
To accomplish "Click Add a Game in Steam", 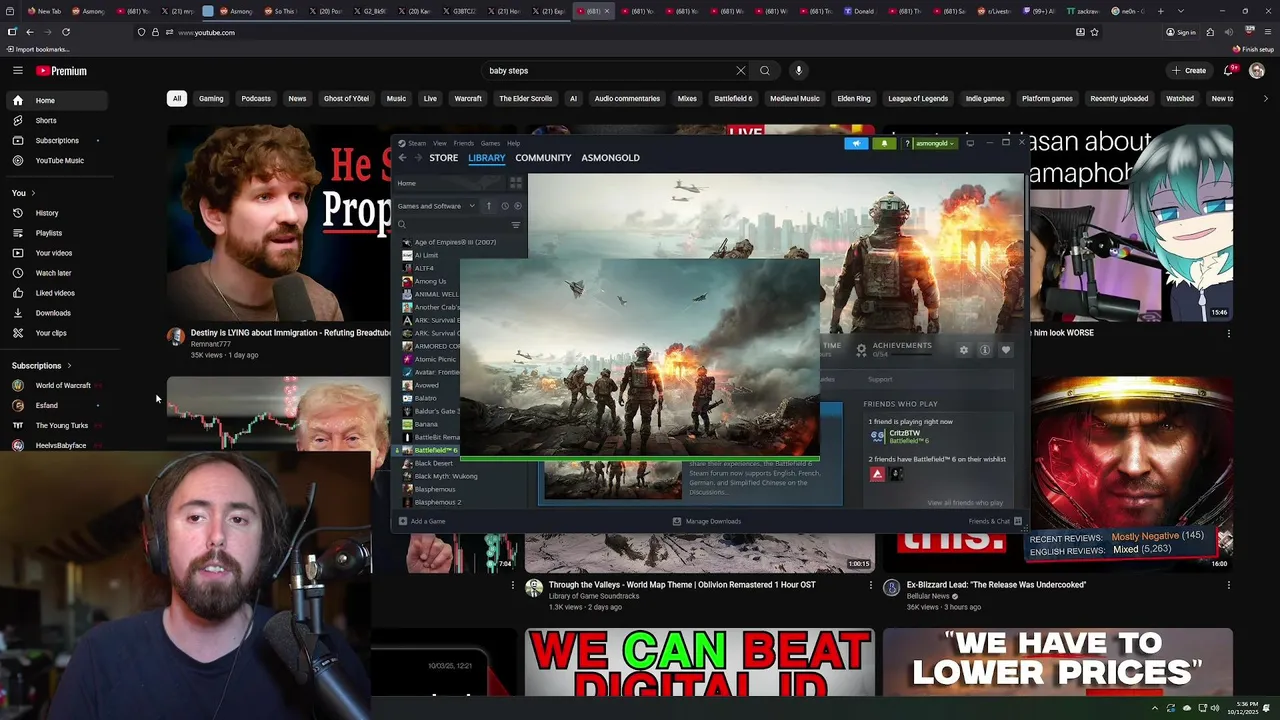I will (422, 521).
